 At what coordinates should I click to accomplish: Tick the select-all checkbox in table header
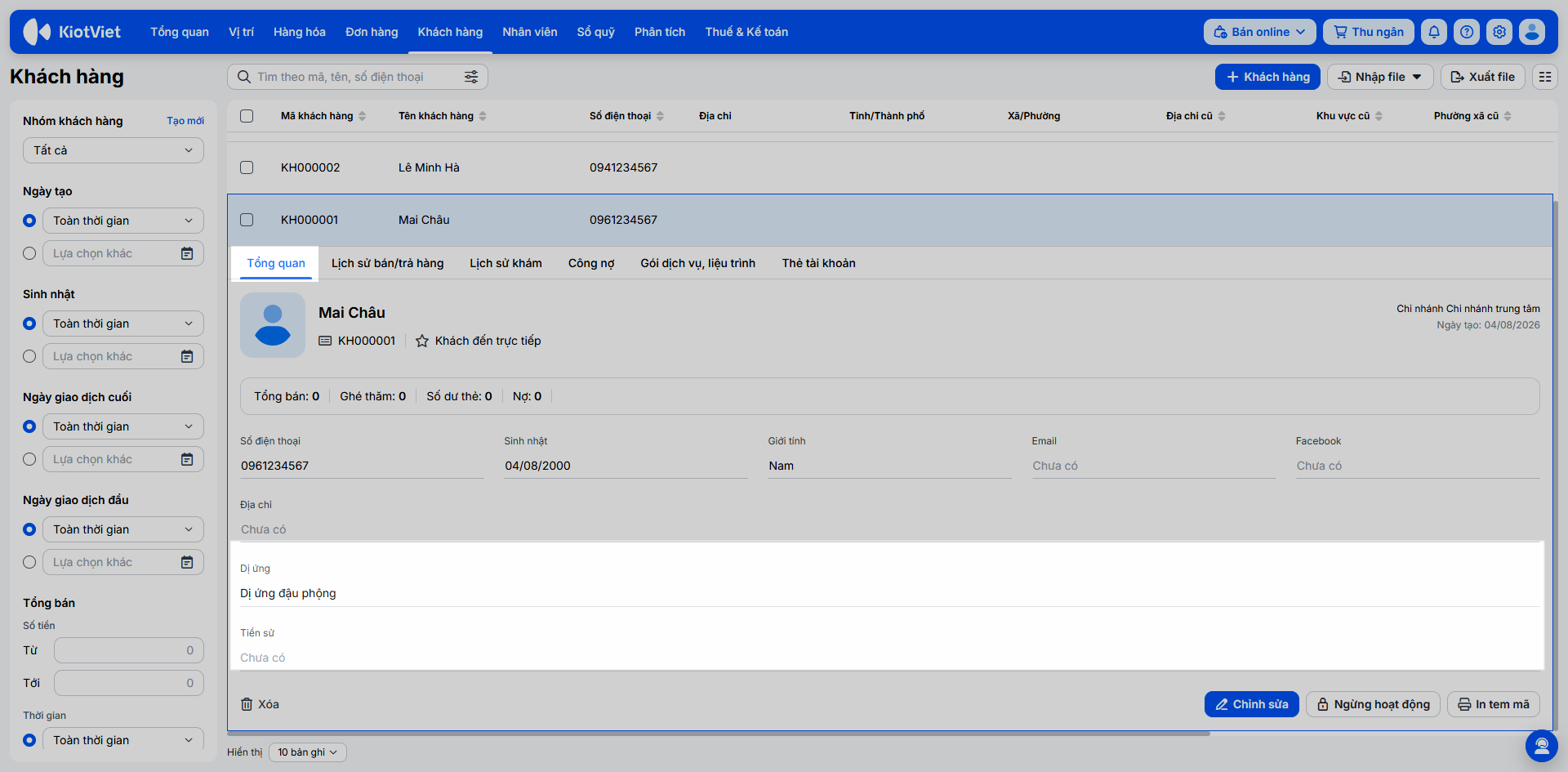pyautogui.click(x=247, y=116)
